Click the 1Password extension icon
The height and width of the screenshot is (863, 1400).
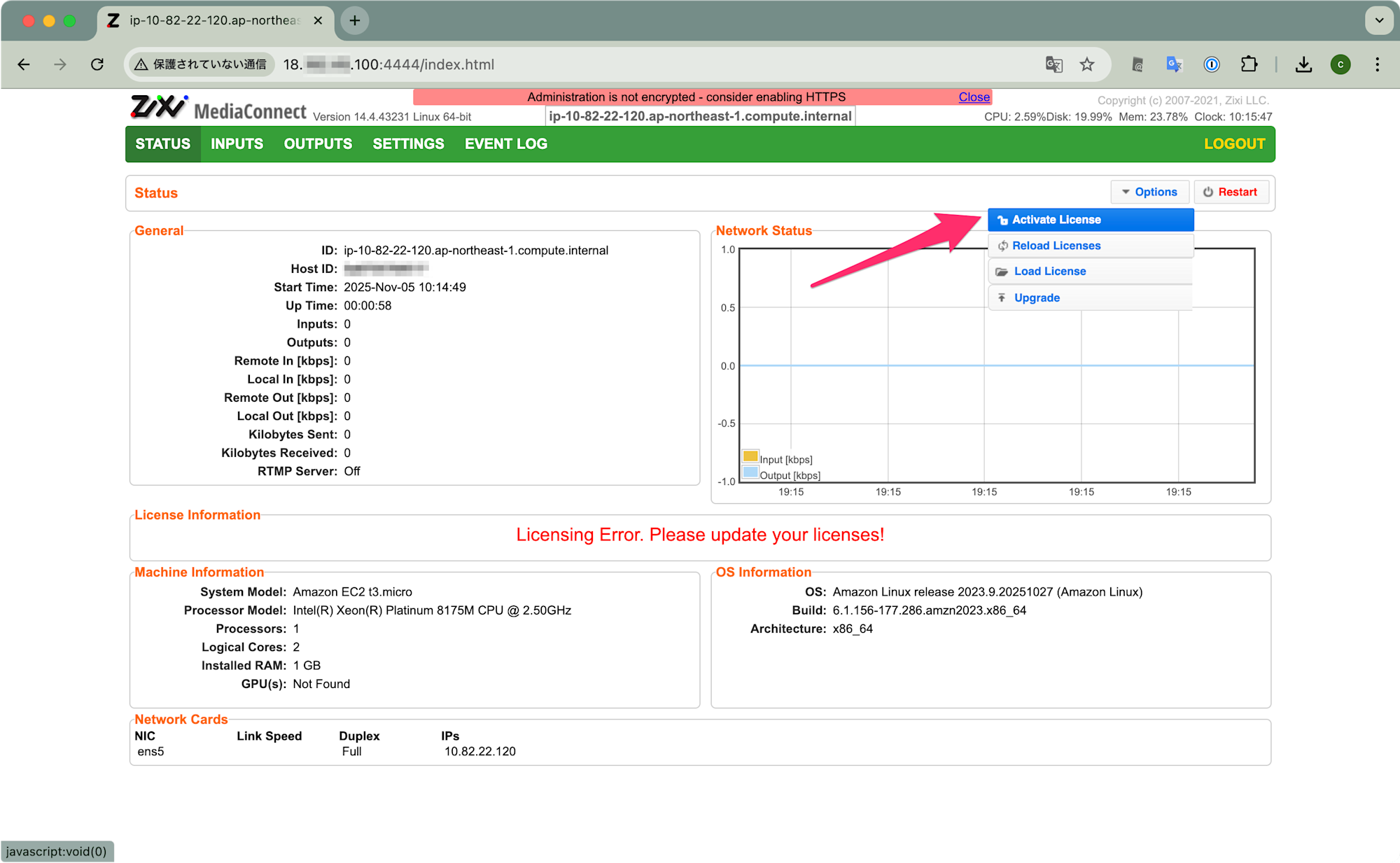tap(1212, 64)
